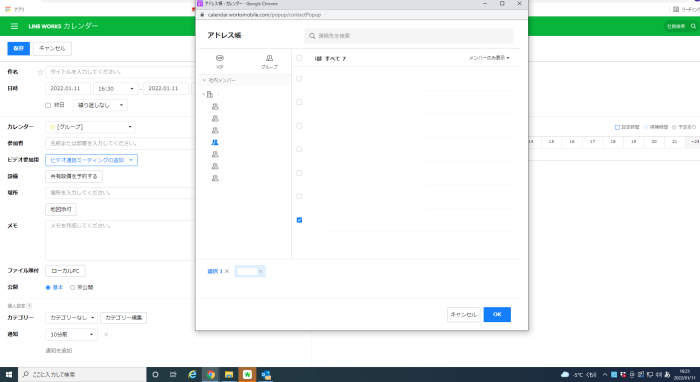Viewport: 700px width, 382px height.
Task: Select hour 18 in the timeline header
Action: coord(613,142)
